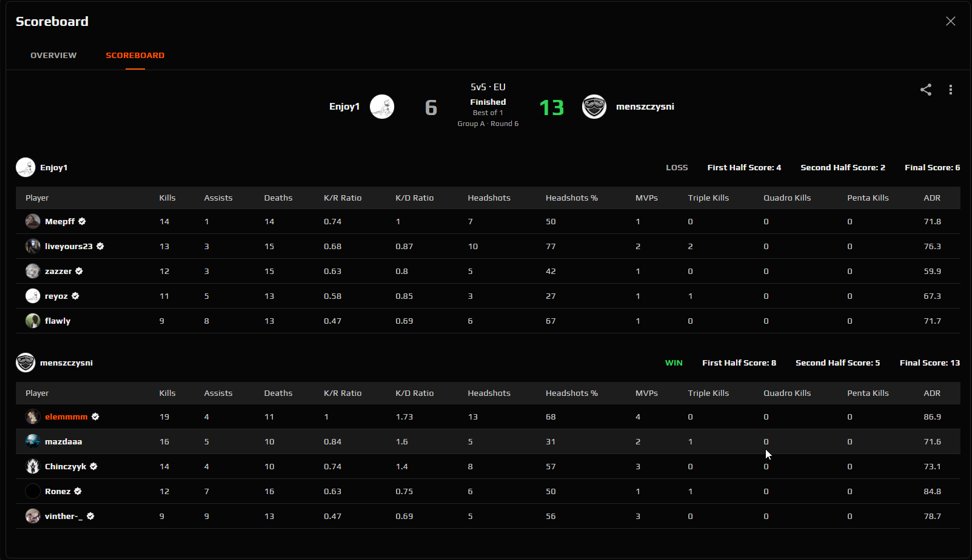Open vinther-_ player avatar
This screenshot has width=972, height=560.
(x=33, y=516)
